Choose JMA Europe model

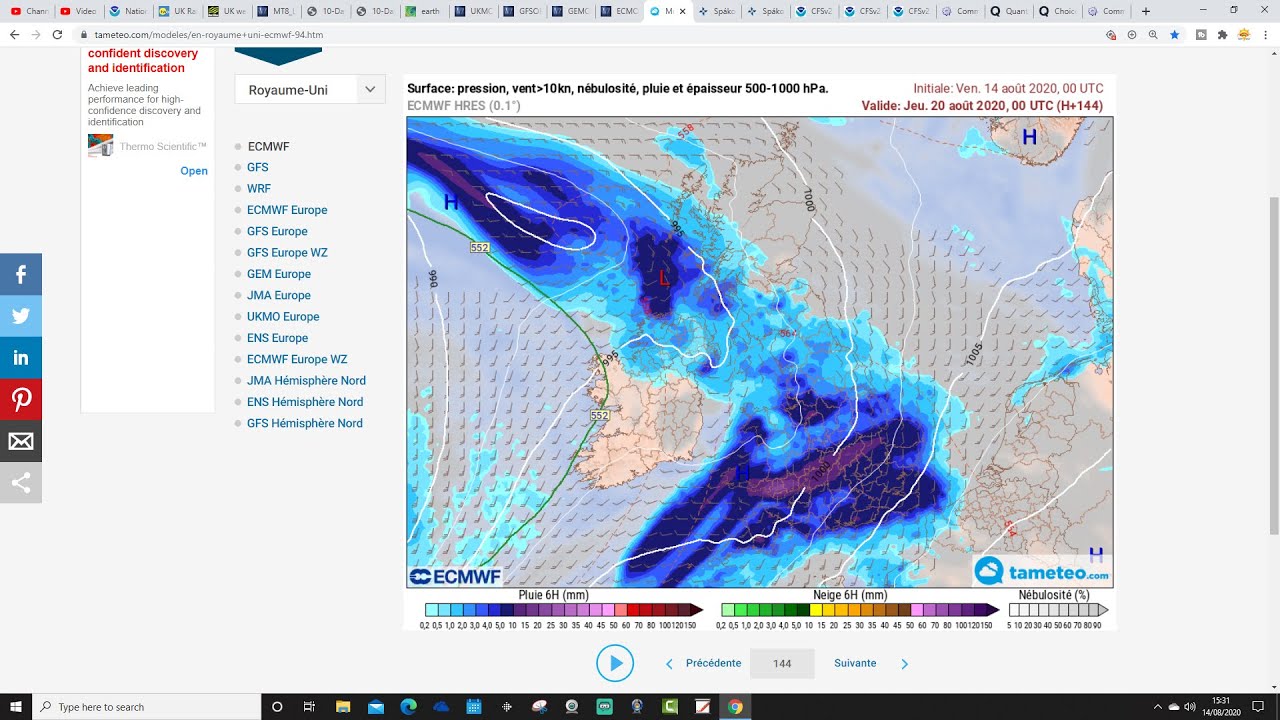(279, 296)
